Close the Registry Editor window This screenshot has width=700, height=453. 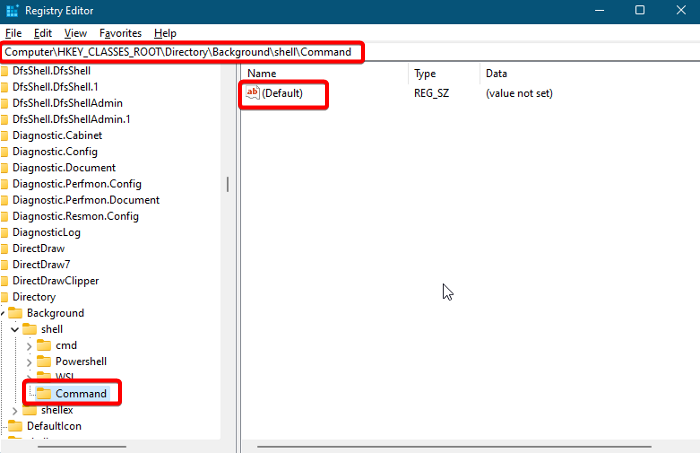pyautogui.click(x=680, y=11)
